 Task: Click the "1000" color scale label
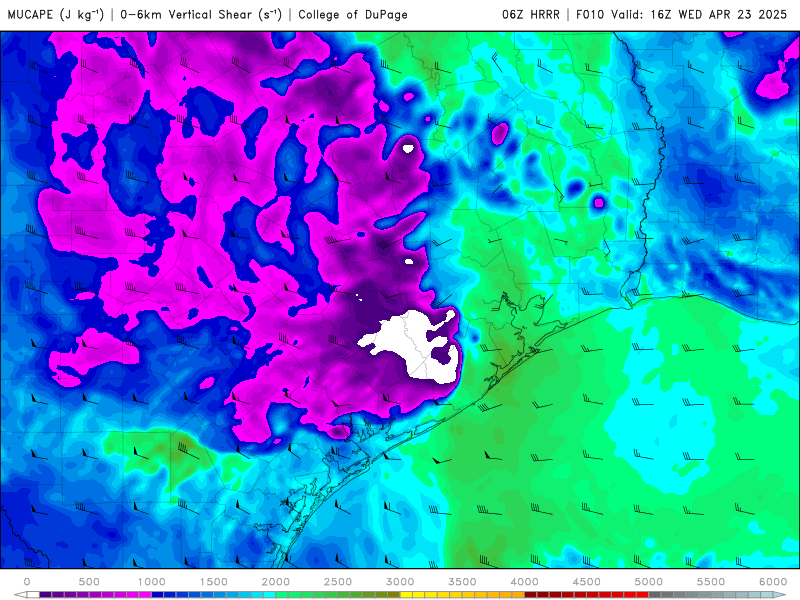point(151,582)
